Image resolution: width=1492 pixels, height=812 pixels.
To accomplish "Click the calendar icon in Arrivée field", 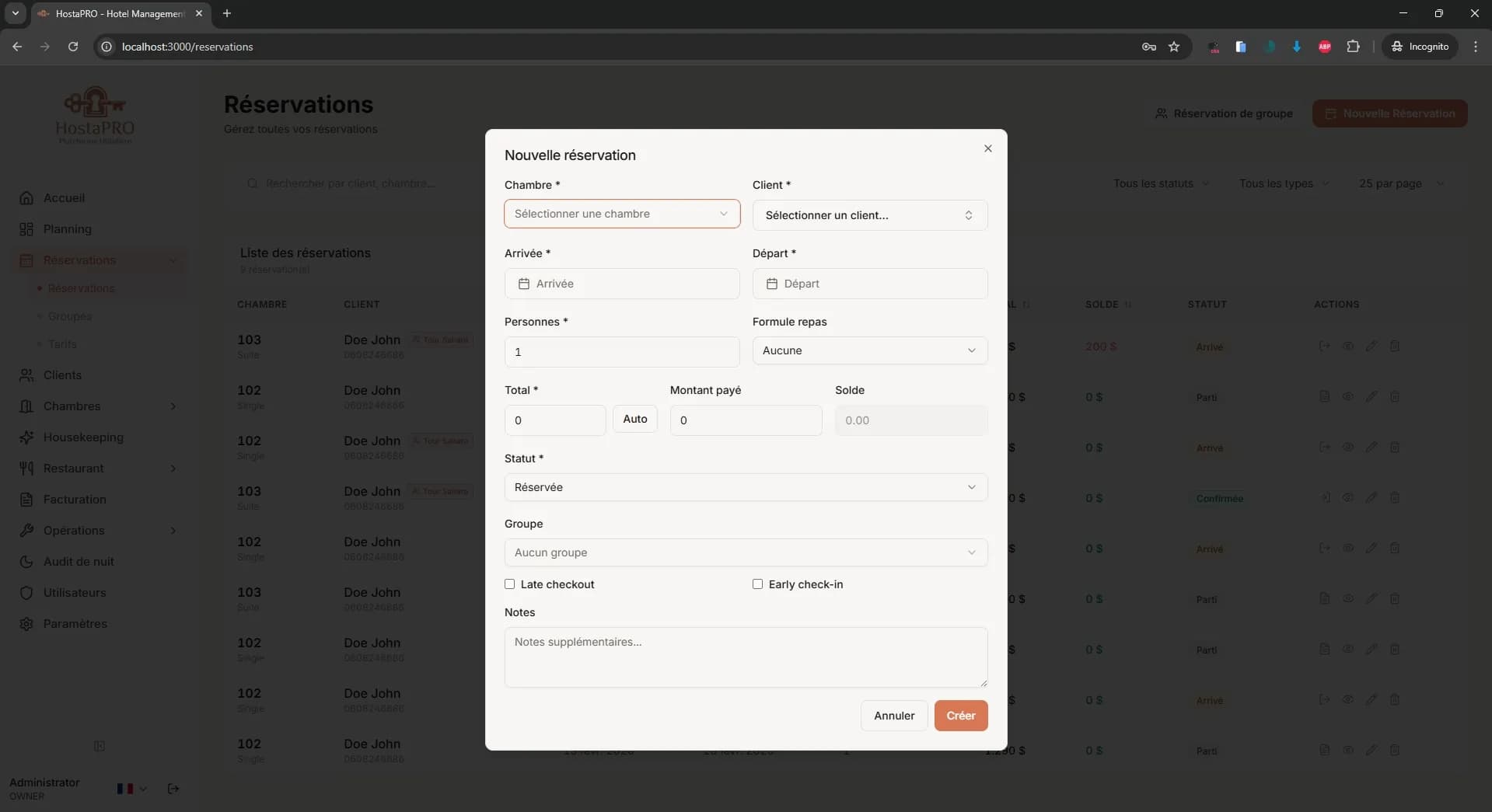I will [524, 284].
